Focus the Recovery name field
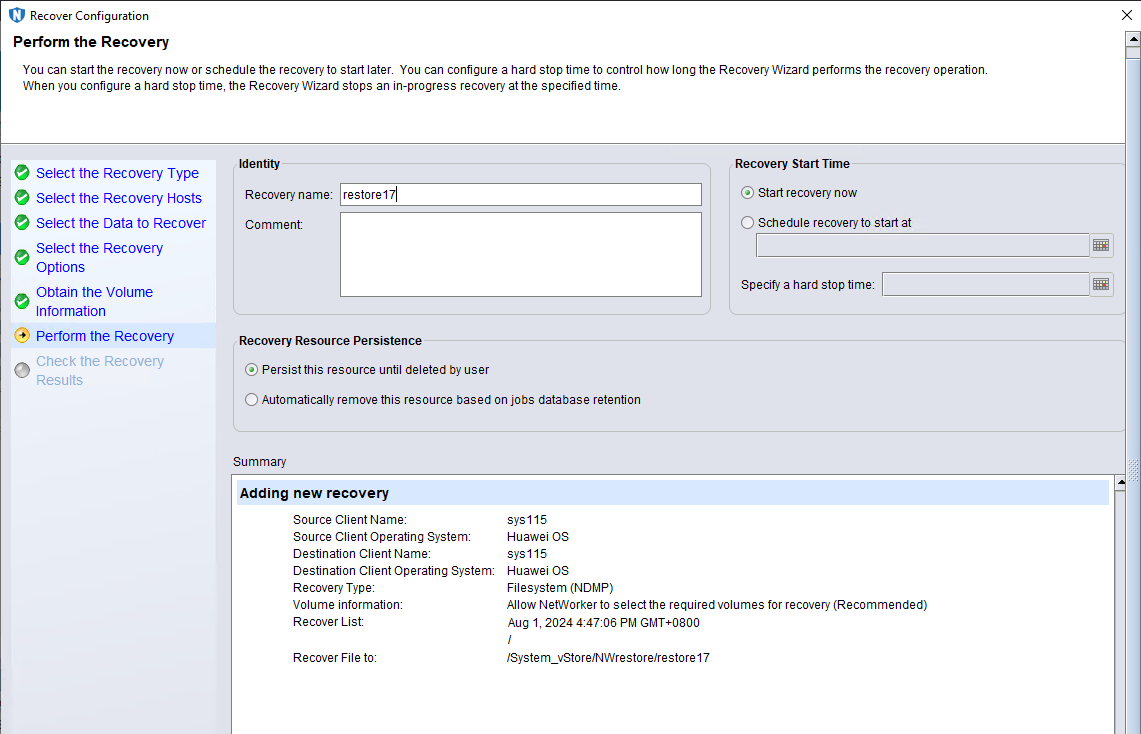1141x734 pixels. pos(521,194)
